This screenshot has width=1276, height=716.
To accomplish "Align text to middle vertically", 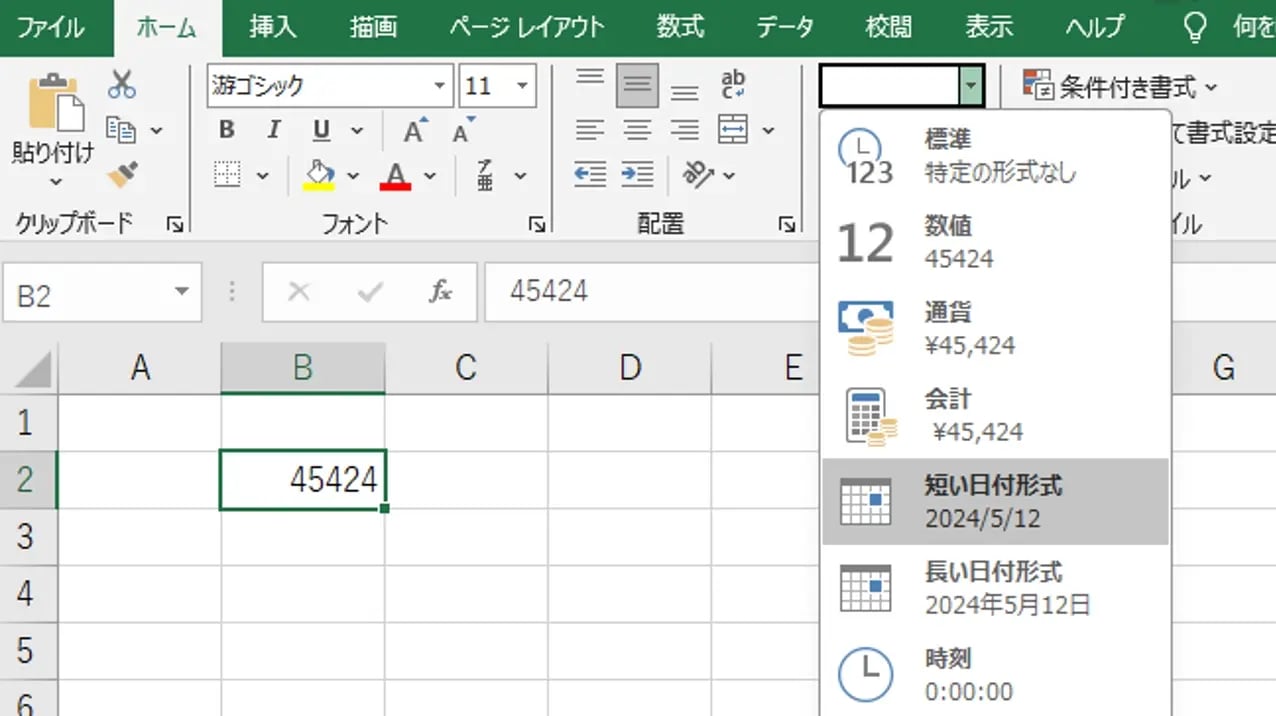I will (x=637, y=85).
